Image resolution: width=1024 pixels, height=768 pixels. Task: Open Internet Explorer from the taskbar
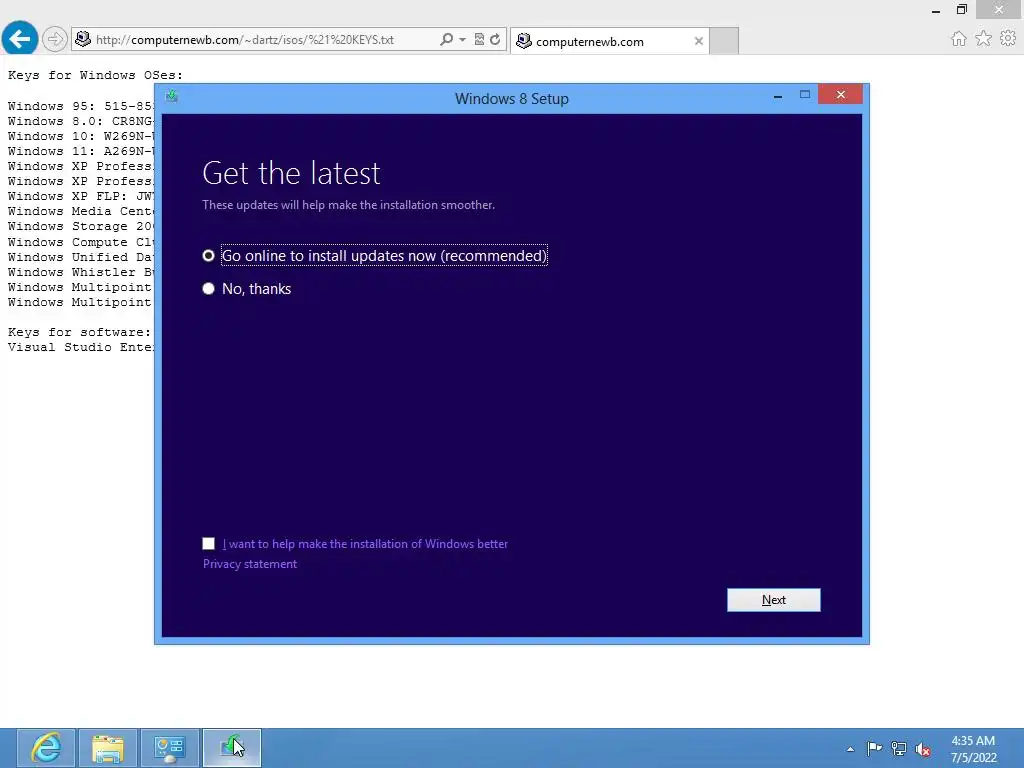[x=46, y=748]
